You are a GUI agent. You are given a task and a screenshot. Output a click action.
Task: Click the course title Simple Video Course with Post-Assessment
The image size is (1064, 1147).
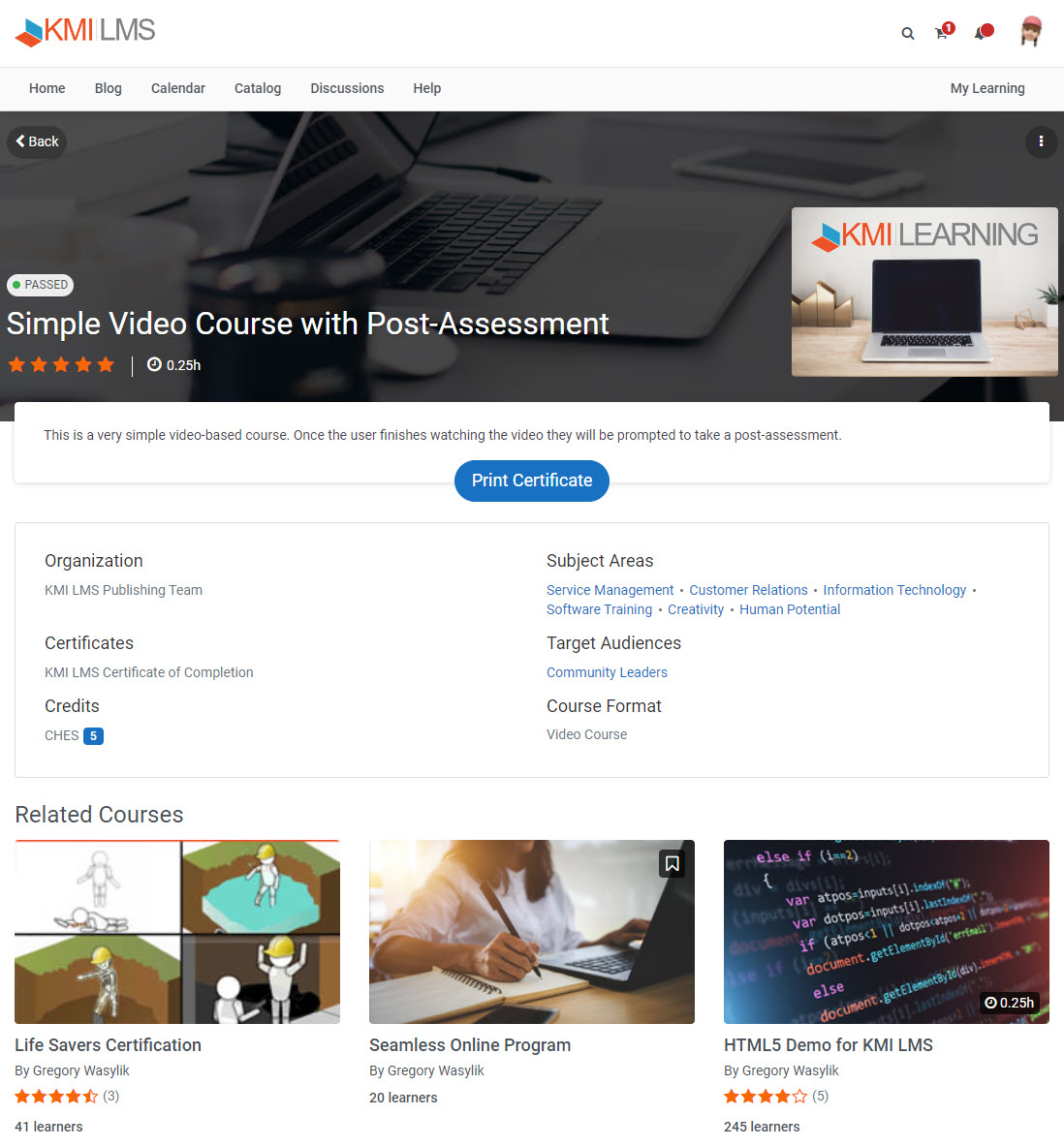307,325
